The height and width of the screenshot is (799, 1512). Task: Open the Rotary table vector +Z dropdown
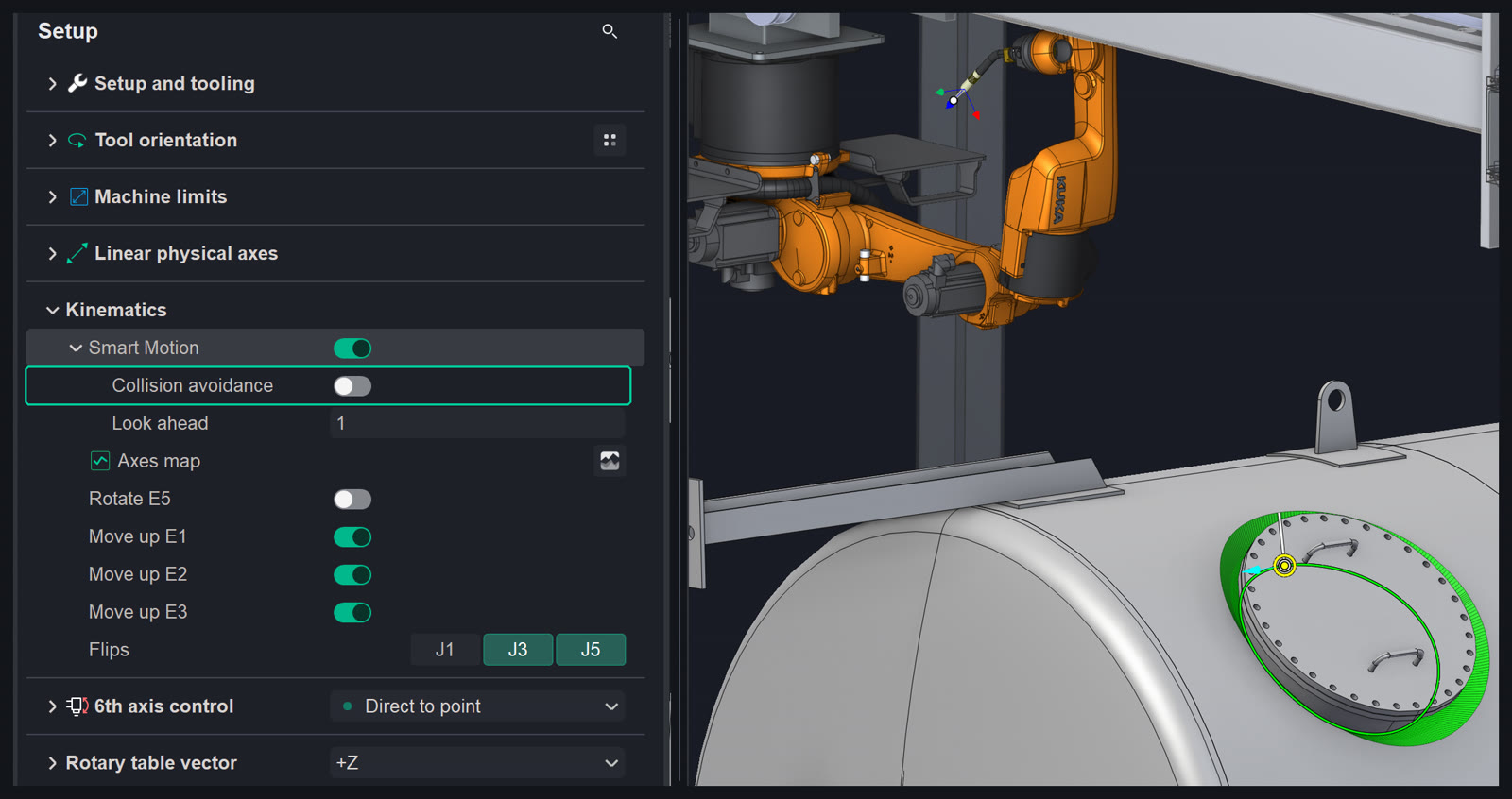click(x=477, y=763)
